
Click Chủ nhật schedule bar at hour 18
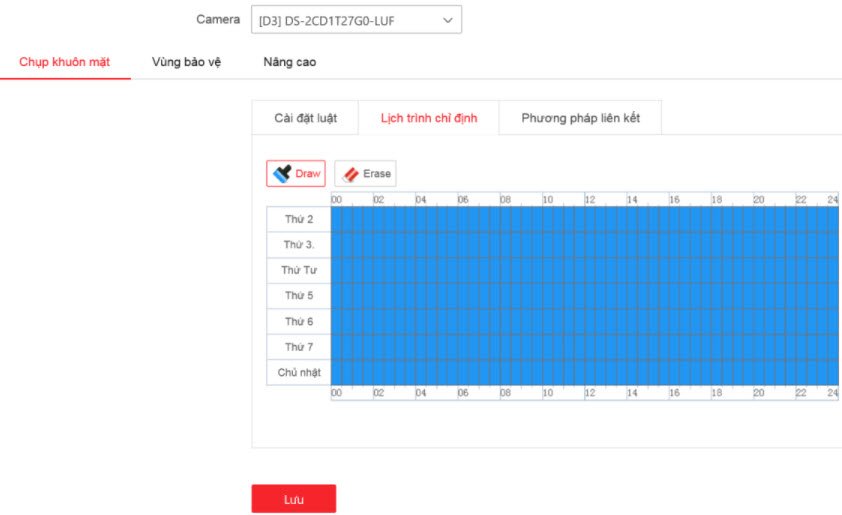pyautogui.click(x=717, y=372)
